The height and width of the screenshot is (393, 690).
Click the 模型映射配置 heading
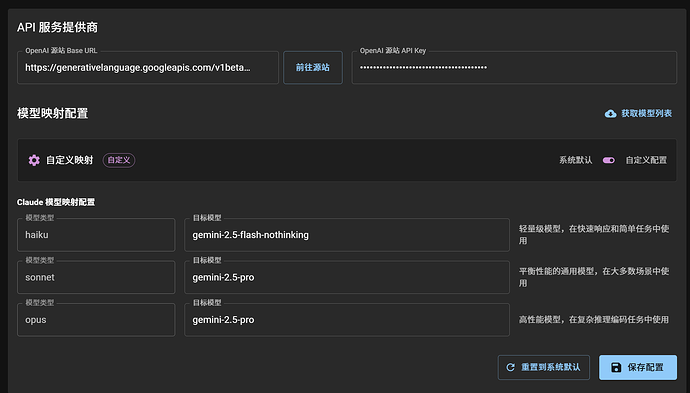pyautogui.click(x=52, y=113)
